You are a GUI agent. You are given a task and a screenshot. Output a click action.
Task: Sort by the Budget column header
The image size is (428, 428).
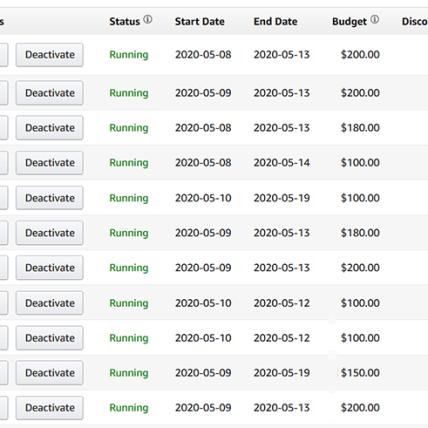[x=349, y=22]
